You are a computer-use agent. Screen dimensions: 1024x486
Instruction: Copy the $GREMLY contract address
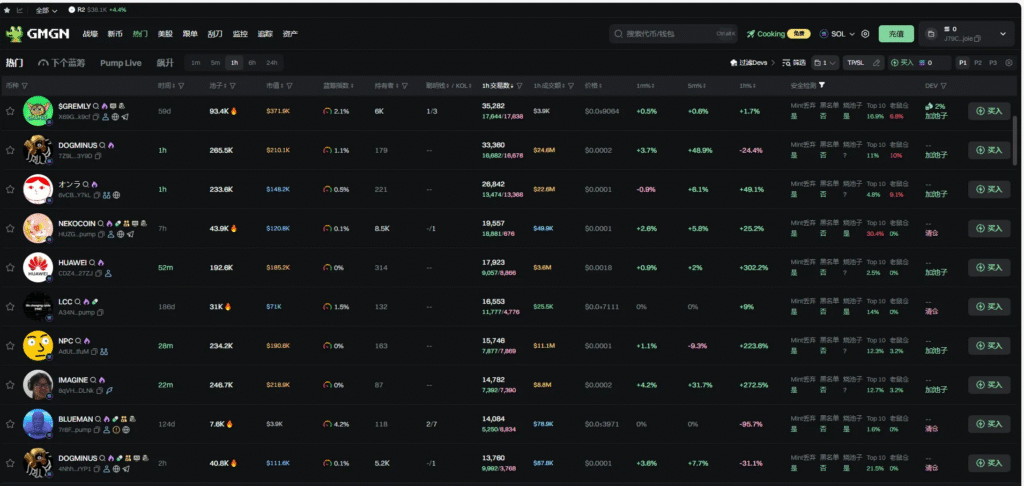point(96,117)
